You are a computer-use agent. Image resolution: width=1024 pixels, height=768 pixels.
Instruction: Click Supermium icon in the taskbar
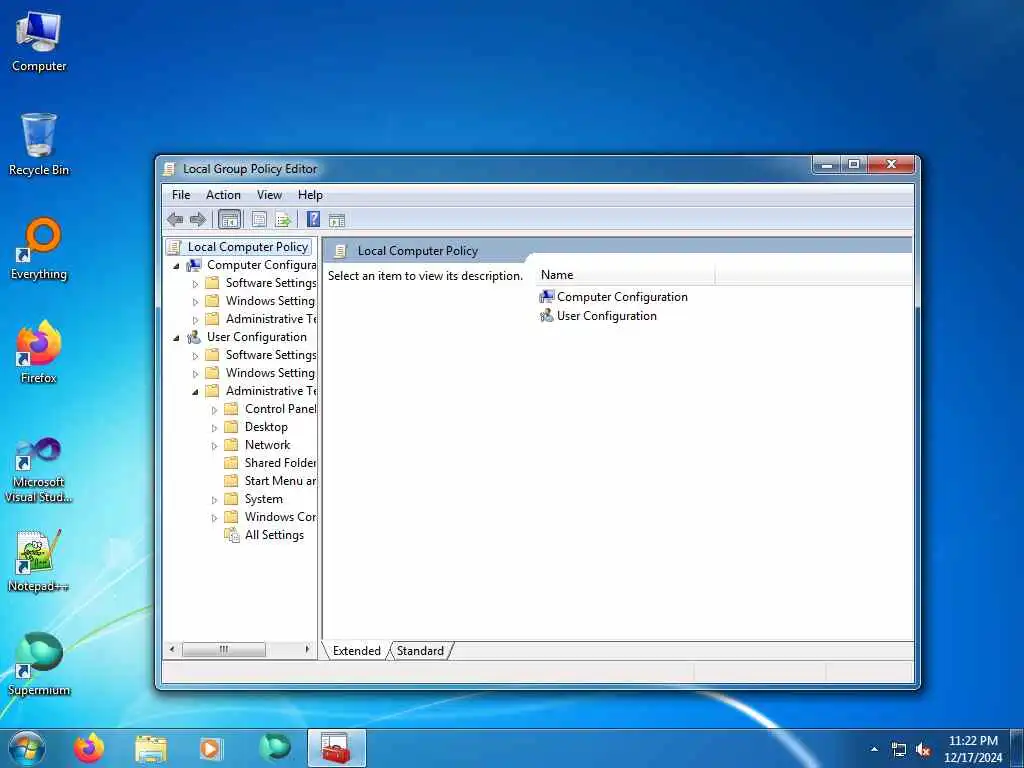[275, 748]
